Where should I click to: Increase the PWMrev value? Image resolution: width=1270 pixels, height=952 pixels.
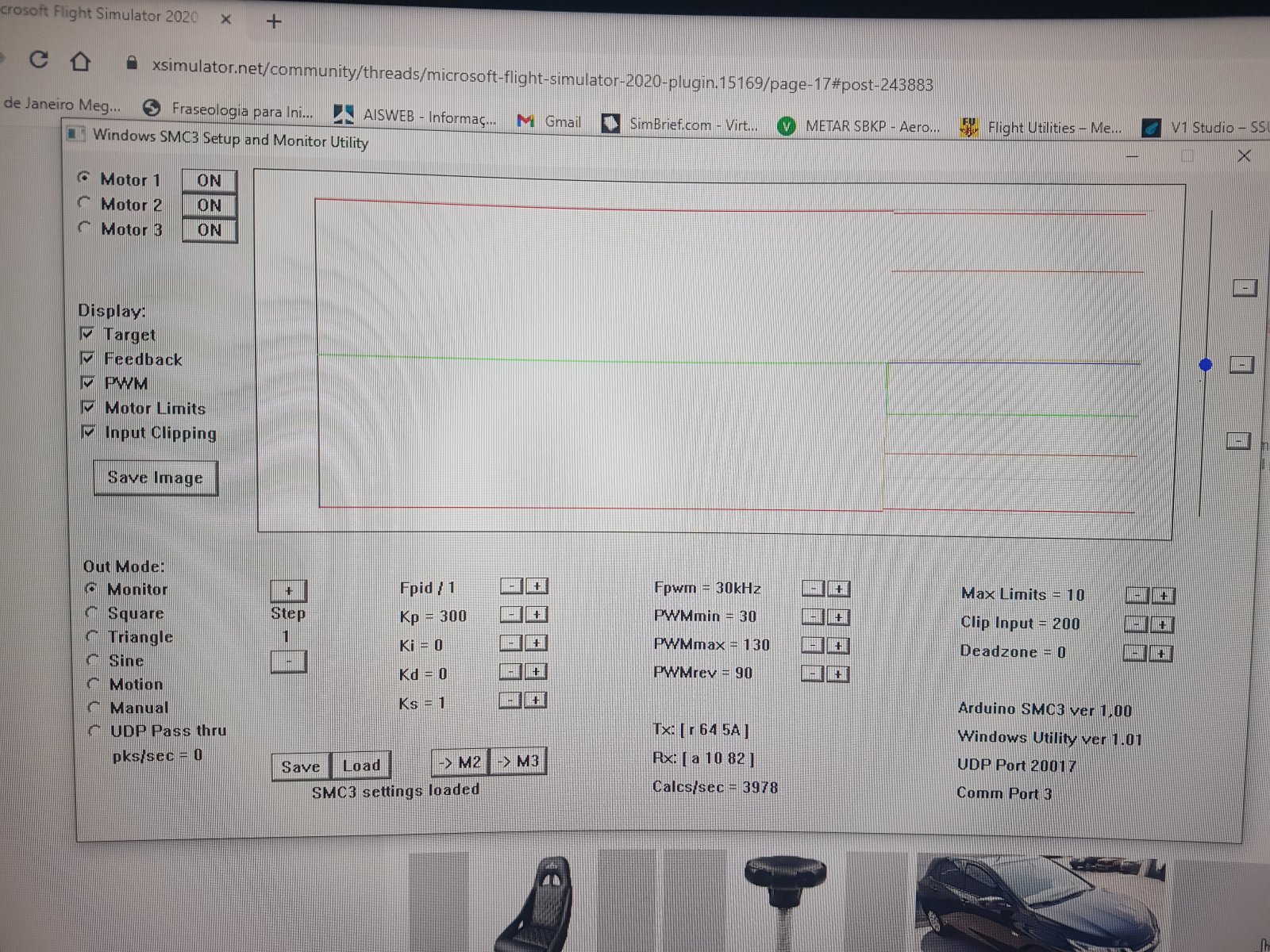coord(838,674)
